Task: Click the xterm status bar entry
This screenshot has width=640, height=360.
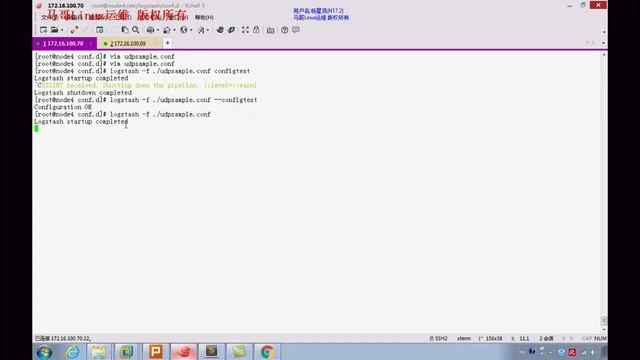Action: tap(464, 338)
